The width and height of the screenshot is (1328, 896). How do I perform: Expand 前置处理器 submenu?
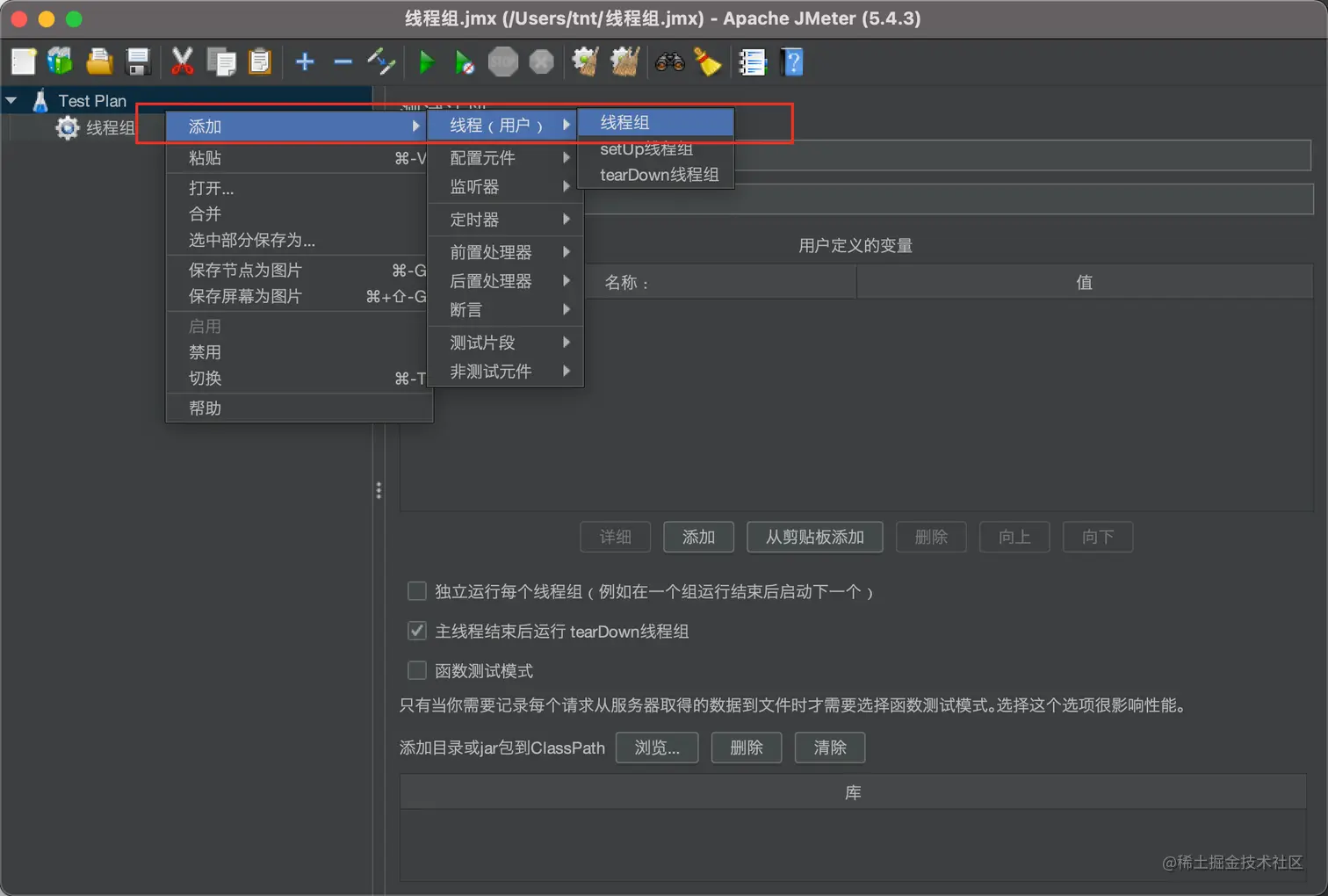pyautogui.click(x=505, y=252)
